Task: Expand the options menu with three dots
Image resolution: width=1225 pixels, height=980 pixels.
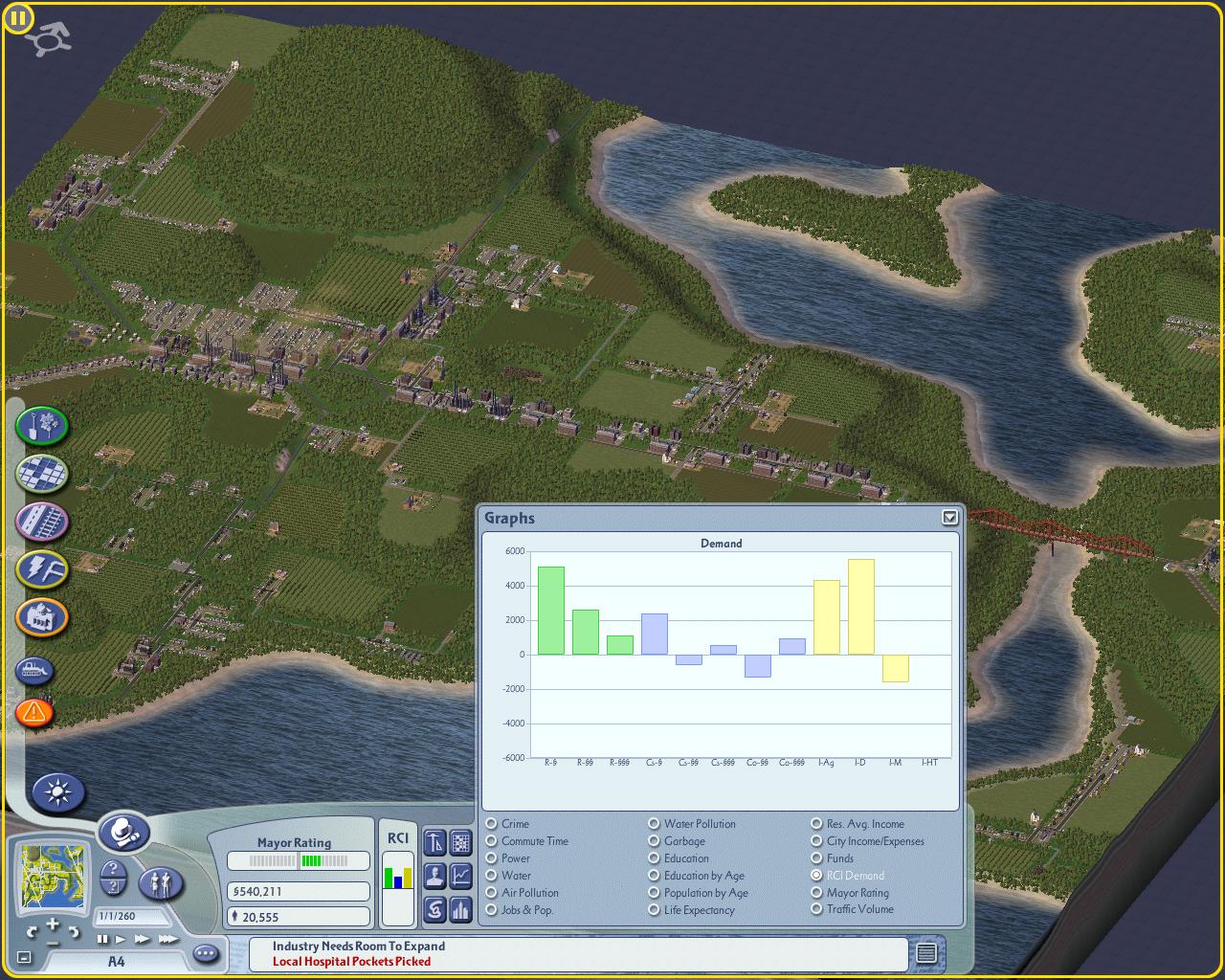Action: [205, 953]
